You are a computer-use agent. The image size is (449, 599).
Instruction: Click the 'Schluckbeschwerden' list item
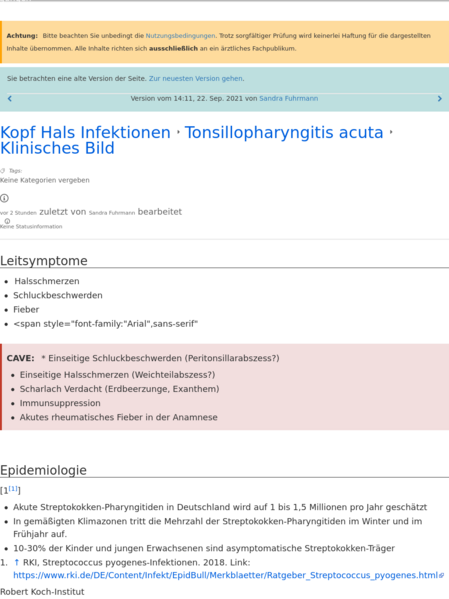[58, 295]
